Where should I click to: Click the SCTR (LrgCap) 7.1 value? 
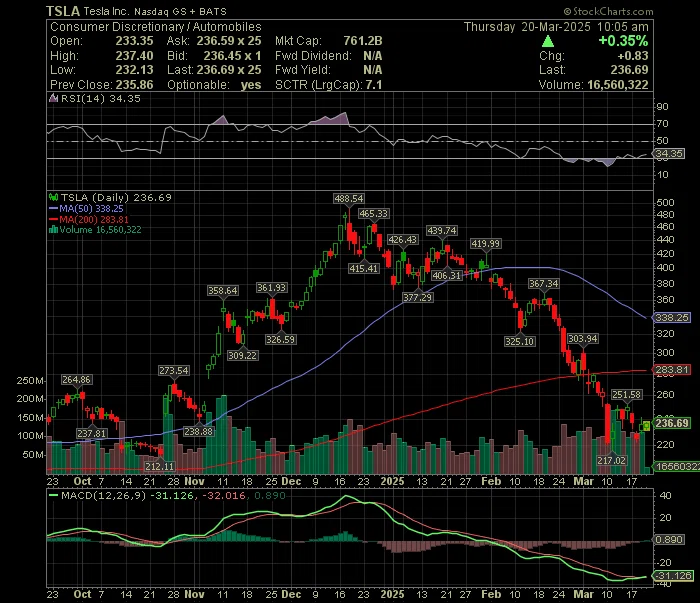point(374,85)
